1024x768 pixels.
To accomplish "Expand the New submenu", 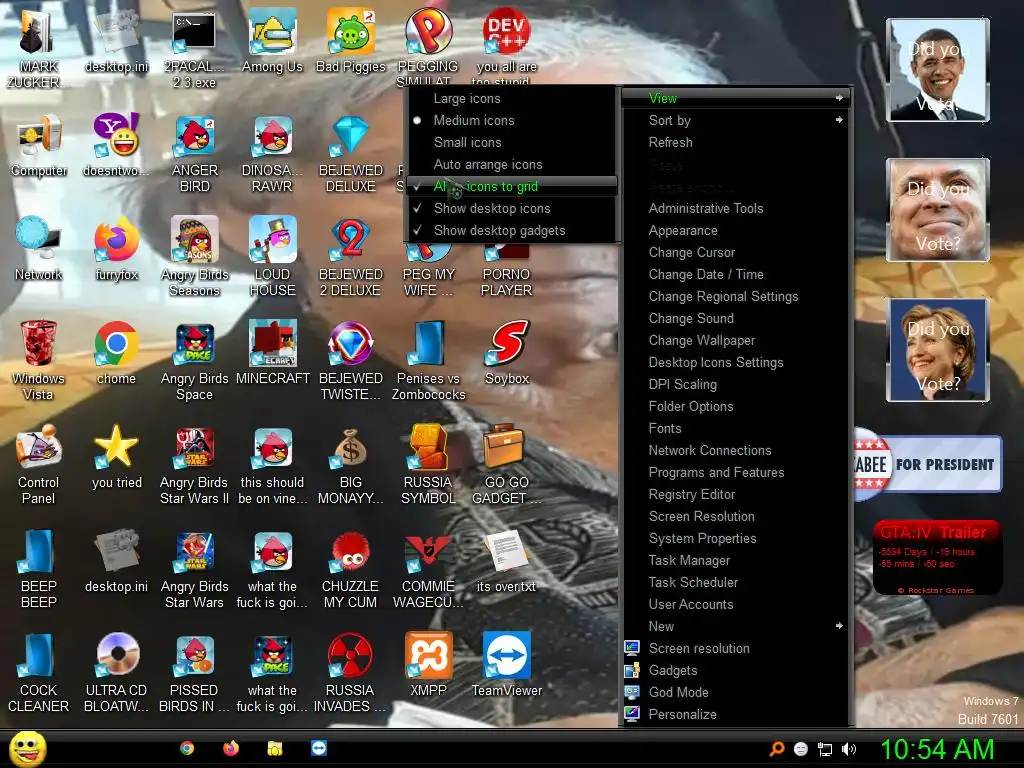I will coord(735,626).
